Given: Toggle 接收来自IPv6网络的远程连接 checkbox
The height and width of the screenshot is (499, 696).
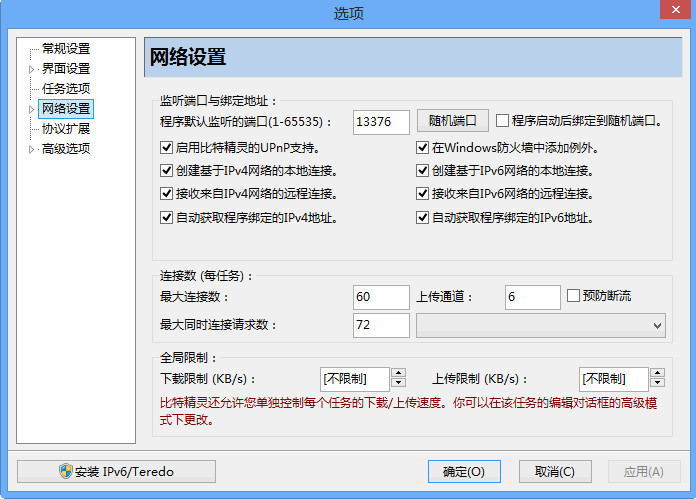Looking at the screenshot, I should [x=422, y=194].
